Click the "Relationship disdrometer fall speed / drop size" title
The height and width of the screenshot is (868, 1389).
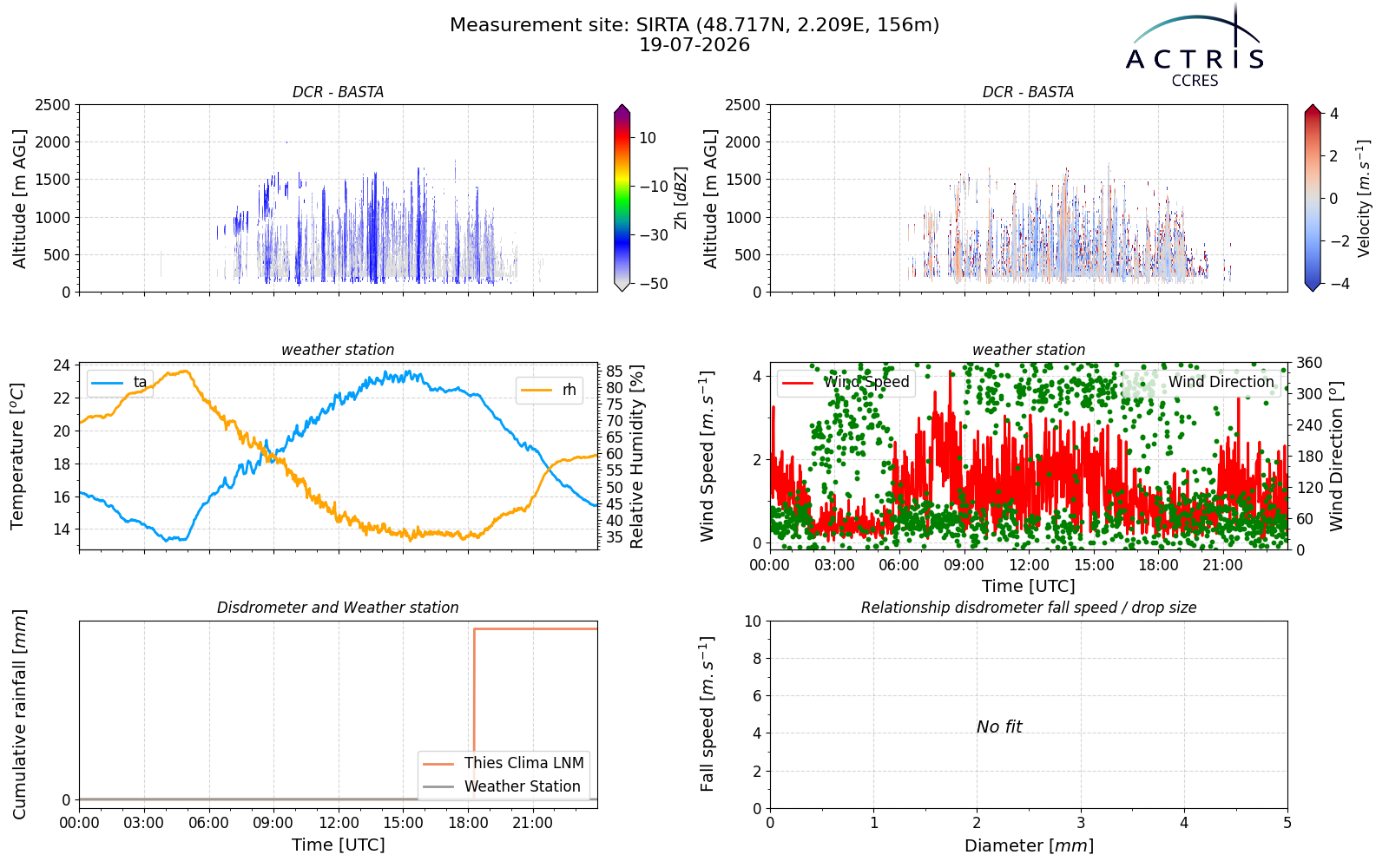pyautogui.click(x=1029, y=608)
